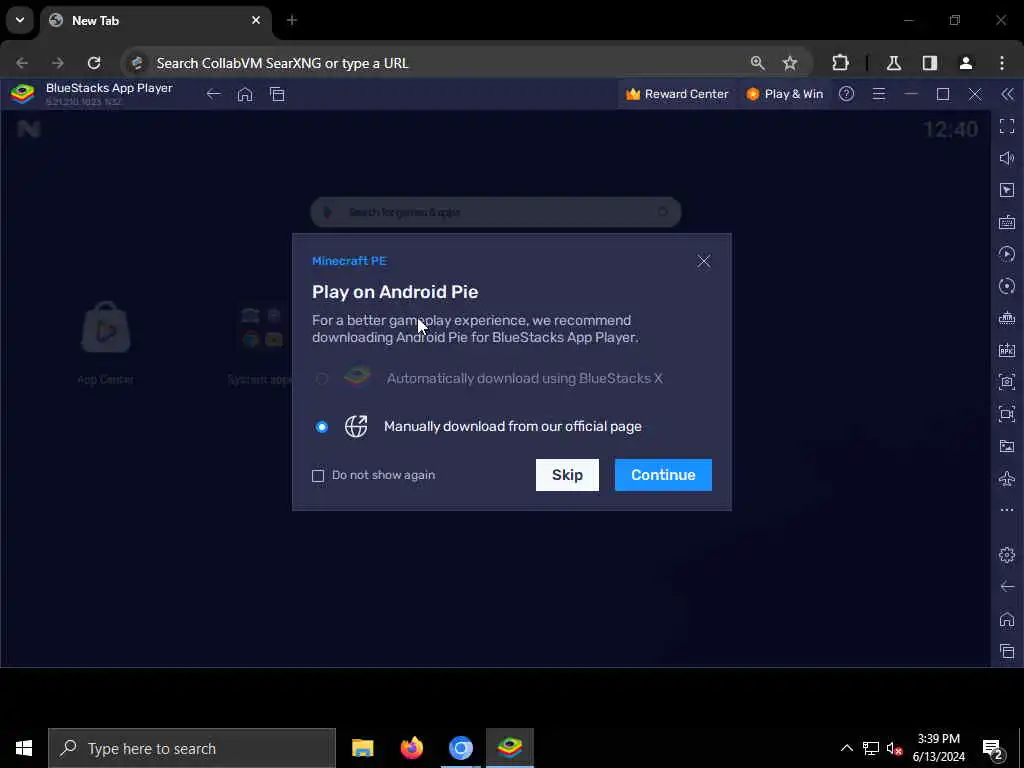Open the Reward Center
The image size is (1024, 768).
pos(677,94)
